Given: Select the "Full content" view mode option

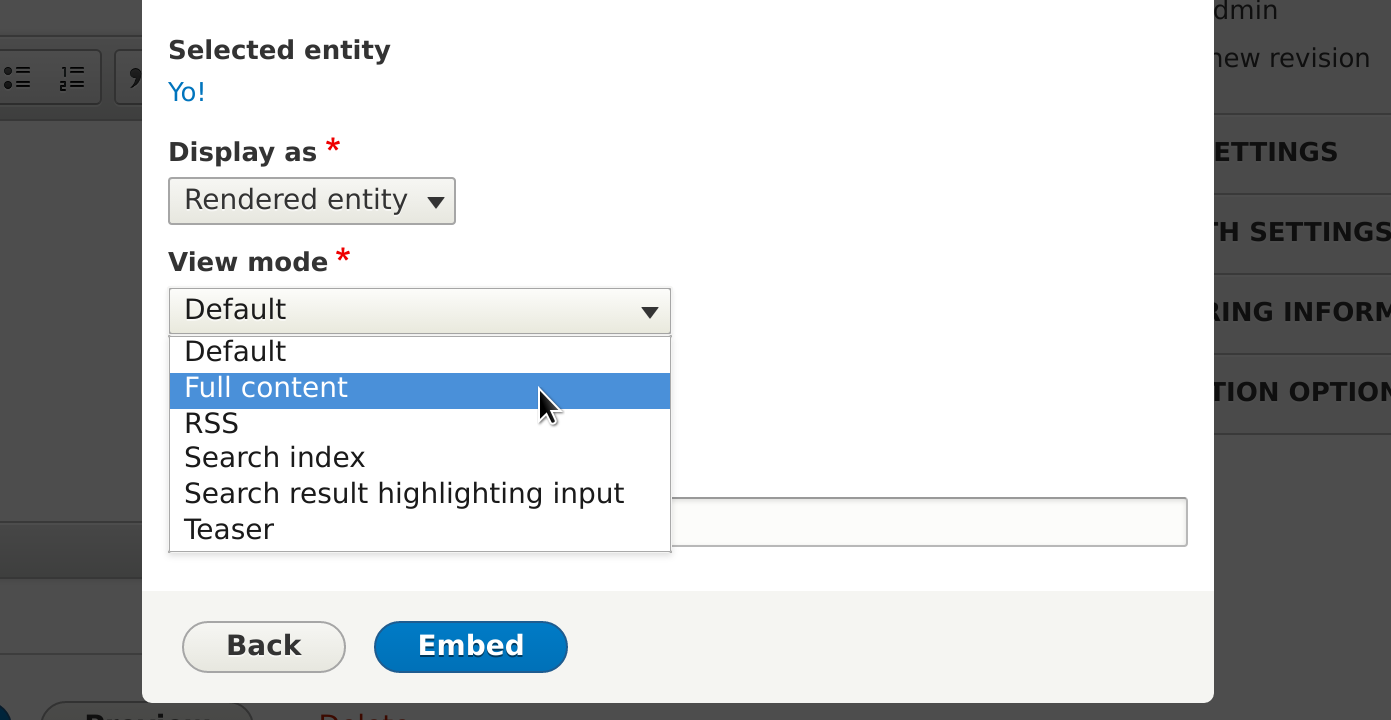Looking at the screenshot, I should pyautogui.click(x=419, y=388).
